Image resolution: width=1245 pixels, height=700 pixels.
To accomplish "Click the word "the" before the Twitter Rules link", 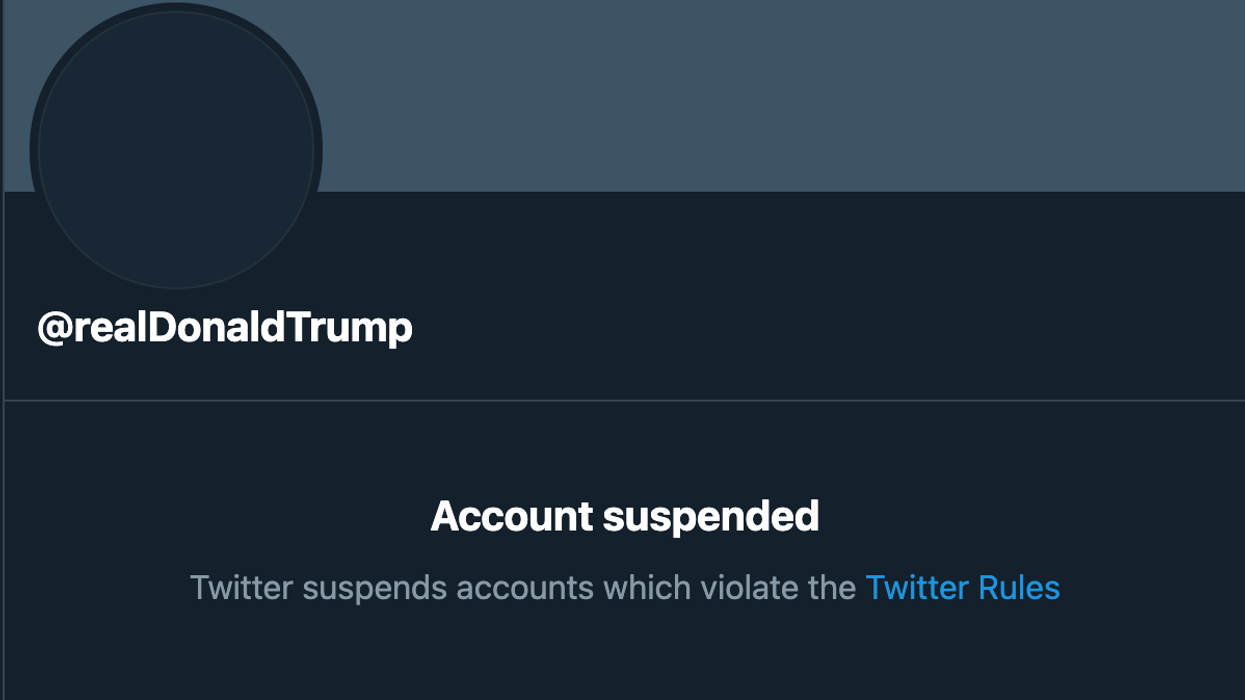I will tap(832, 587).
